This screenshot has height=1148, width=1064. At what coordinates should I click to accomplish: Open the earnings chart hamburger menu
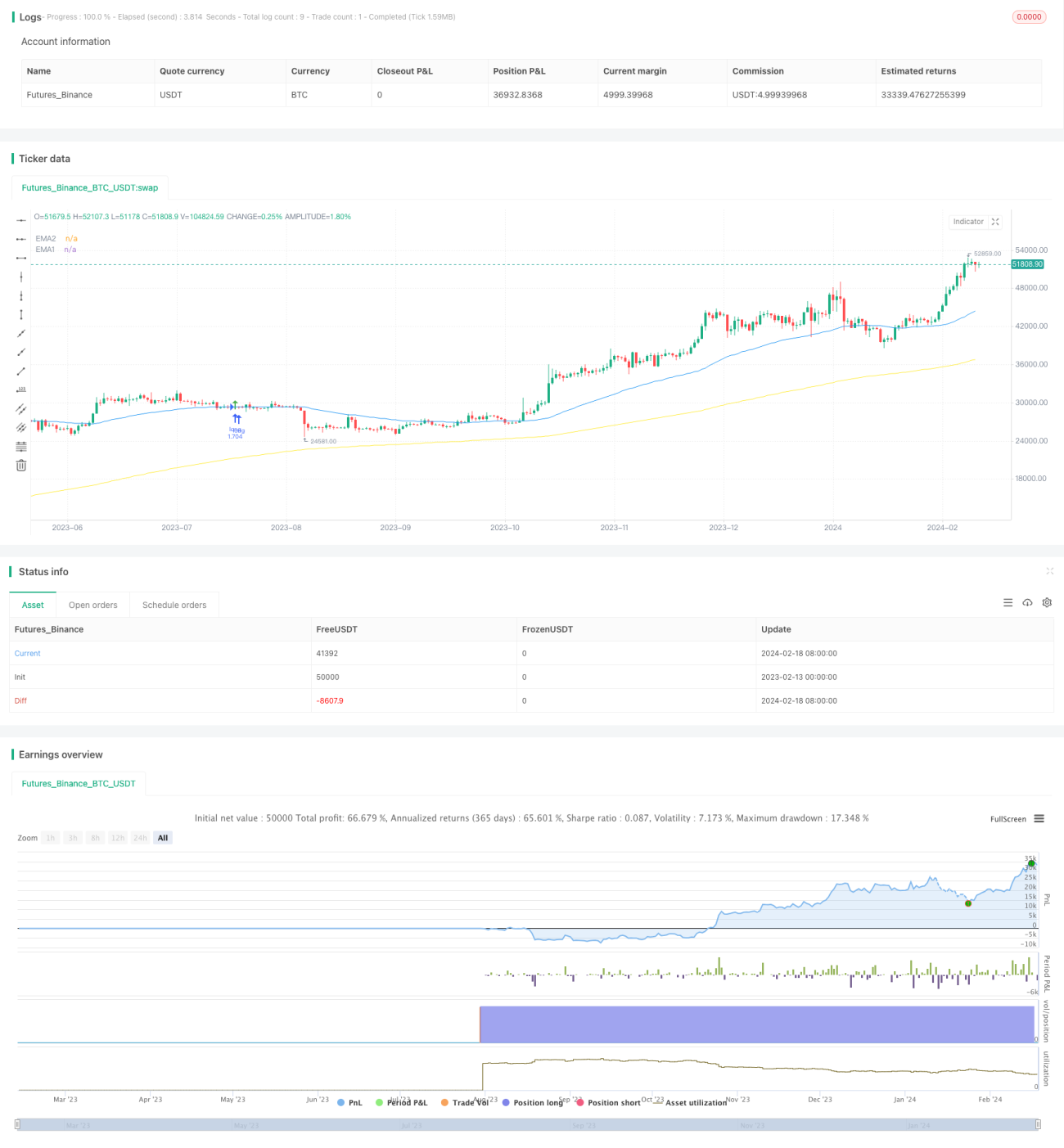(x=1039, y=818)
